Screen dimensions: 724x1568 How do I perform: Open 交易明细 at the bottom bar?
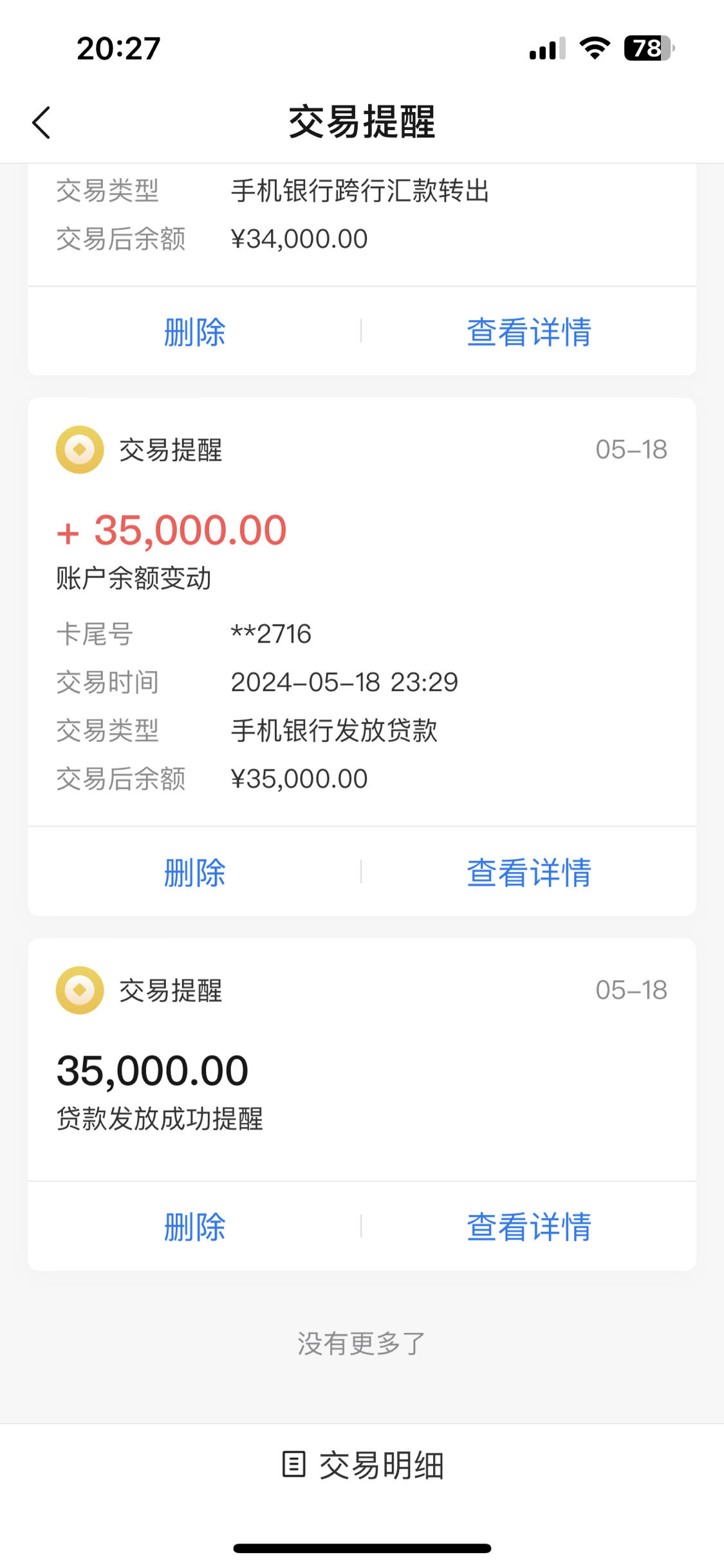point(362,1465)
